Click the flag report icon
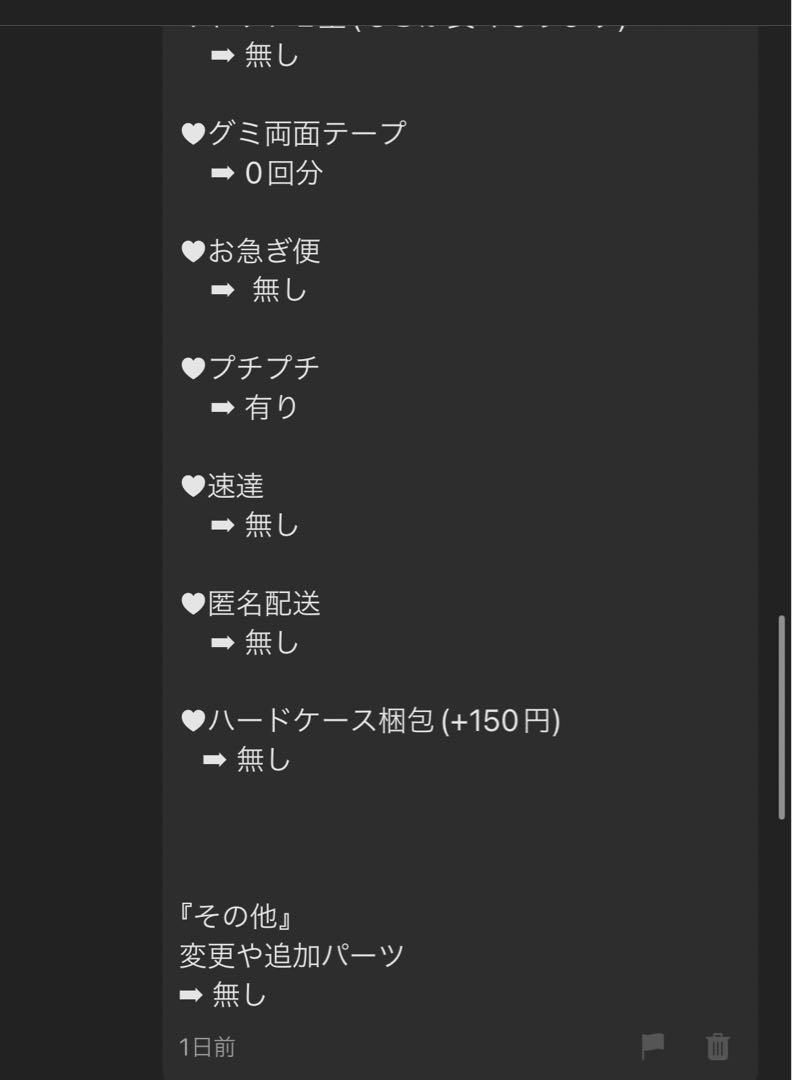Viewport: 792px width, 1080px height. point(652,1046)
